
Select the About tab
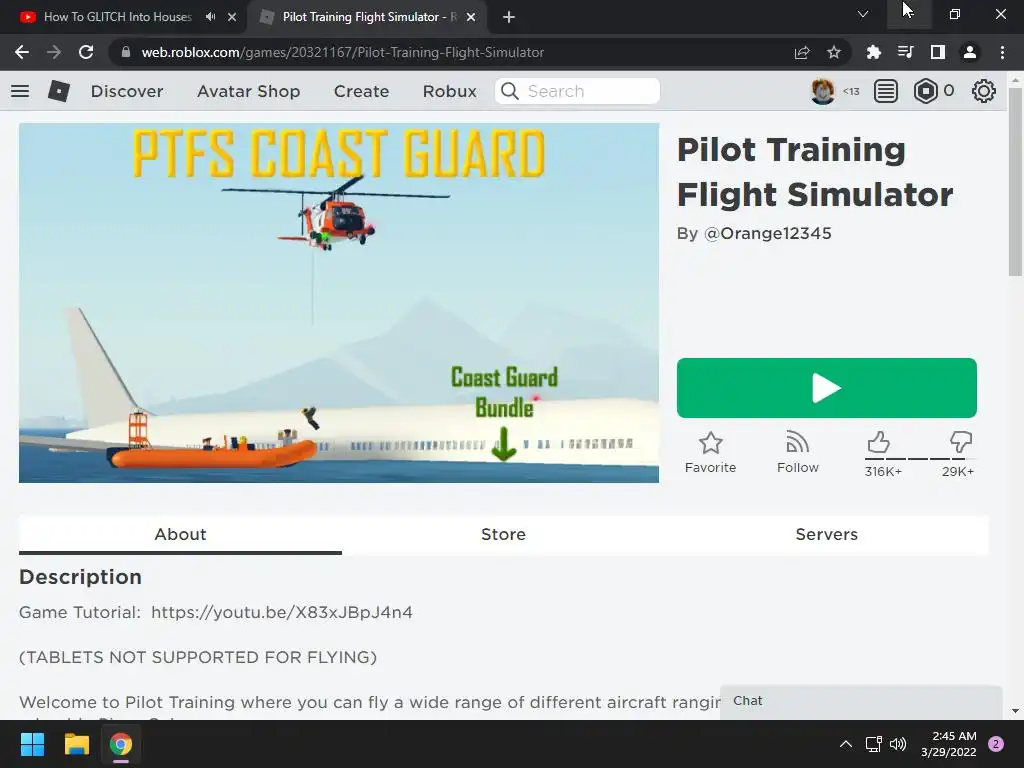click(180, 534)
